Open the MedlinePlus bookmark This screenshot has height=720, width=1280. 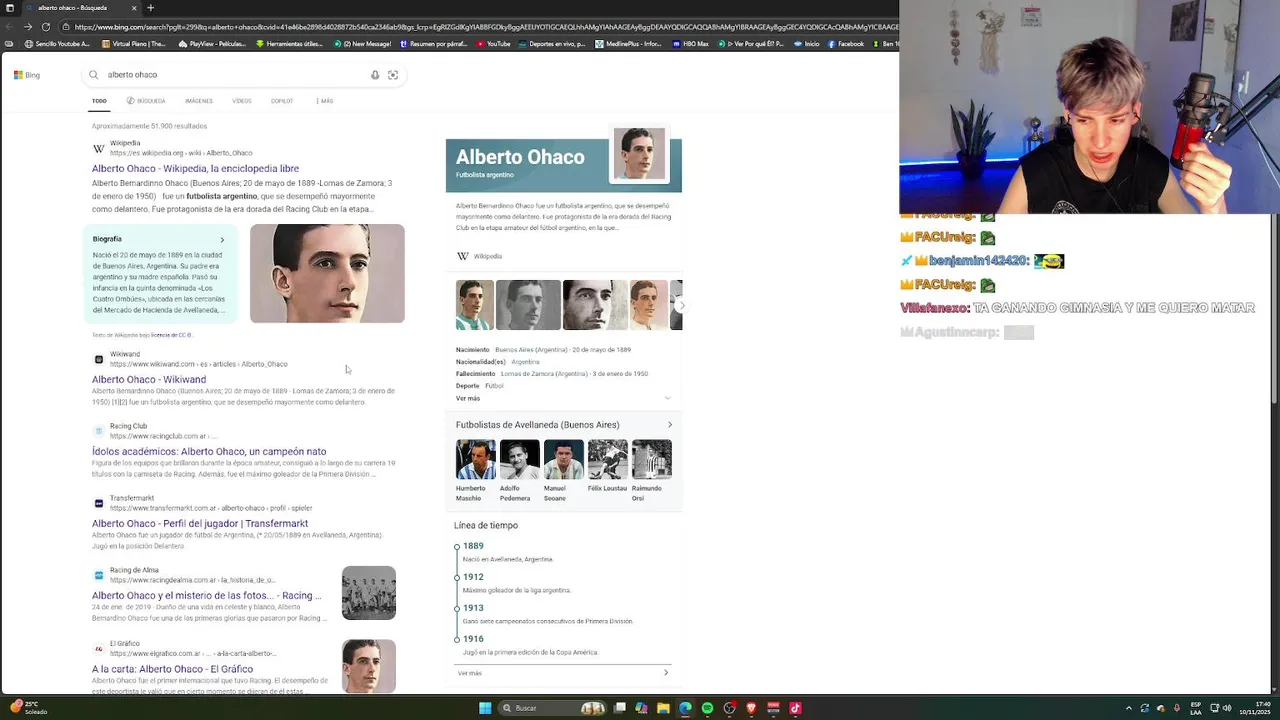629,44
